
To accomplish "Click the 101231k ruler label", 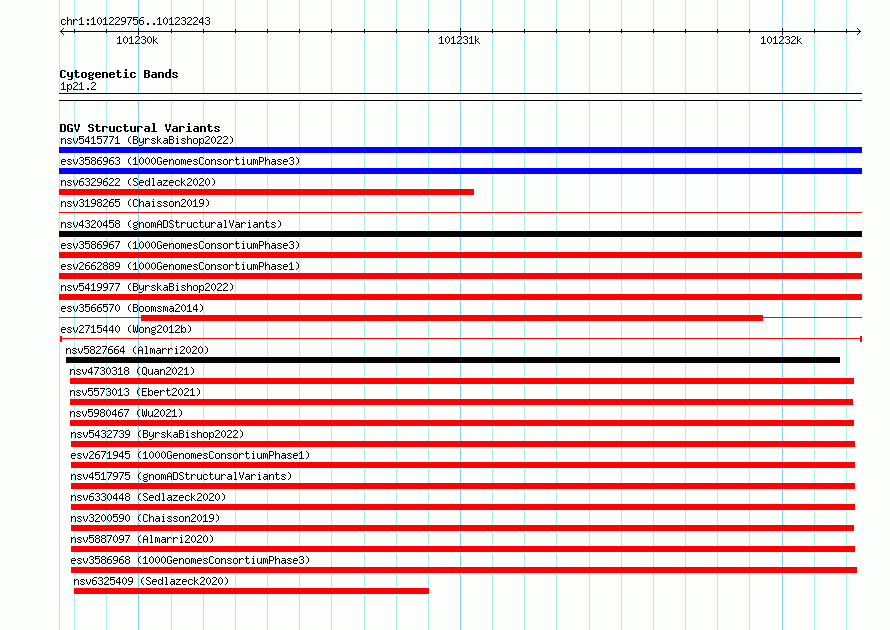I will click(x=459, y=40).
